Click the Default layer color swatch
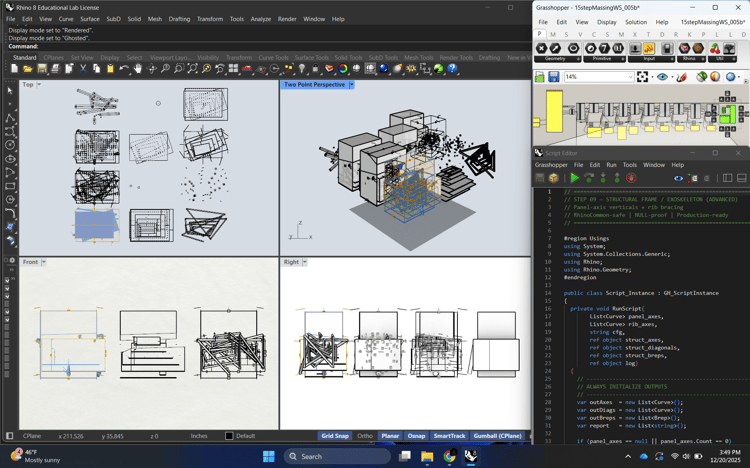The width and height of the screenshot is (750, 468). coord(229,436)
